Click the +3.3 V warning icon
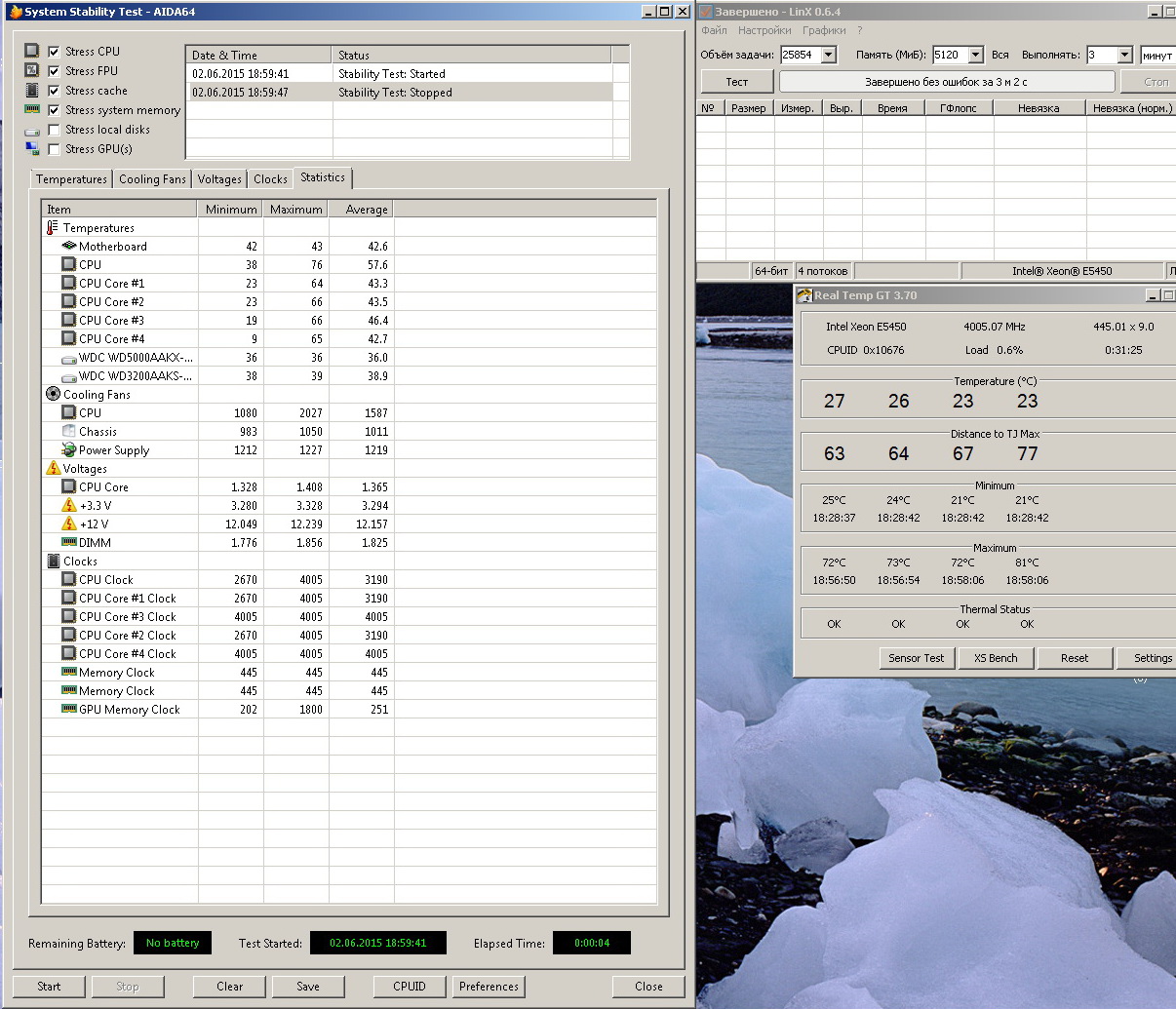Screen dimensions: 1176x1009 click(68, 505)
